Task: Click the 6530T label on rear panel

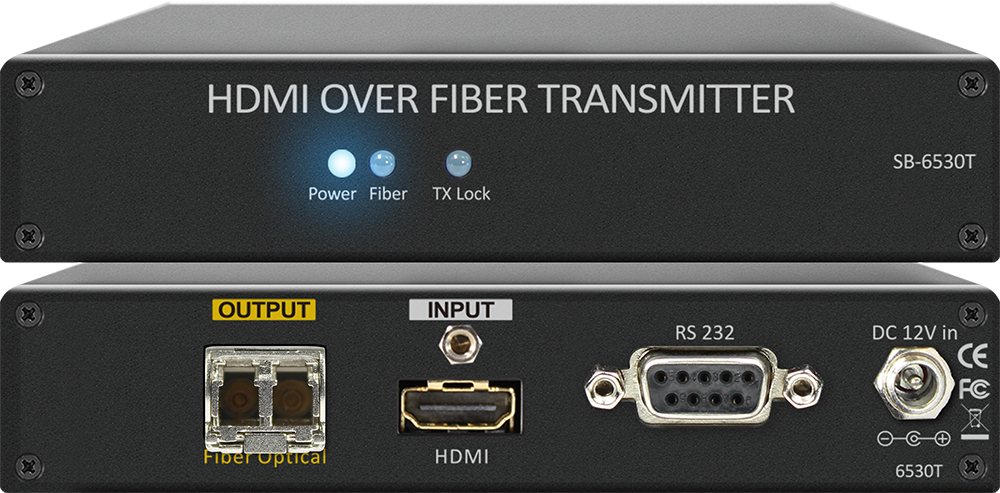Action: pos(920,472)
